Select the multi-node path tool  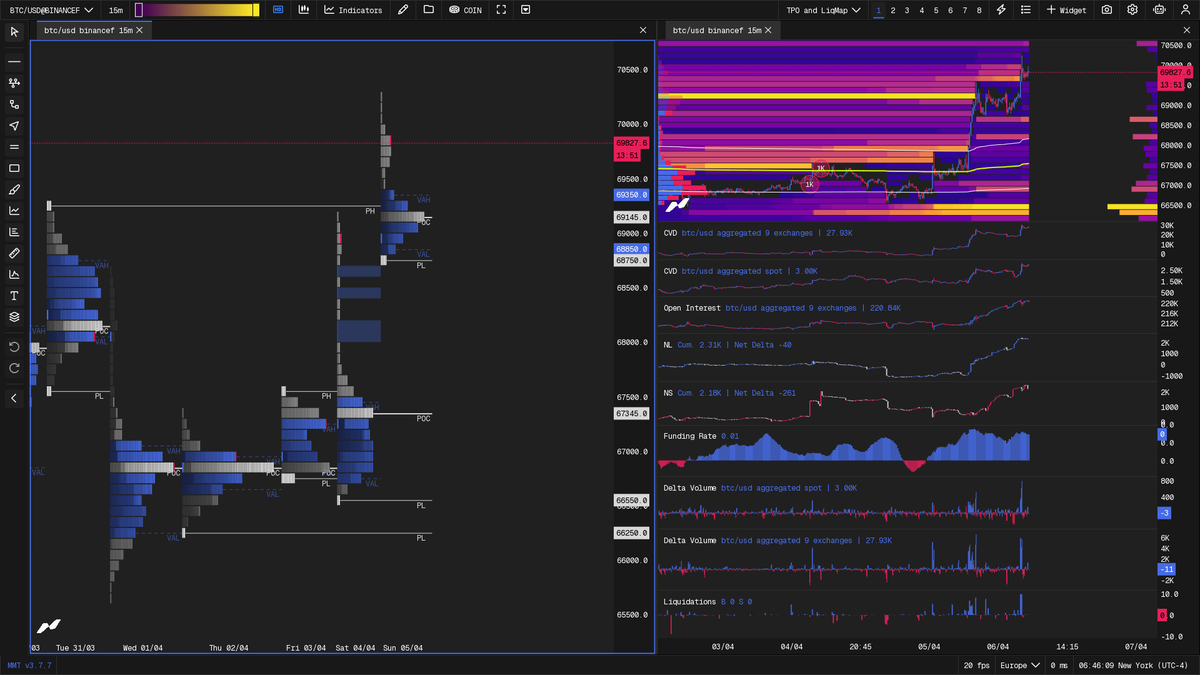pyautogui.click(x=14, y=83)
